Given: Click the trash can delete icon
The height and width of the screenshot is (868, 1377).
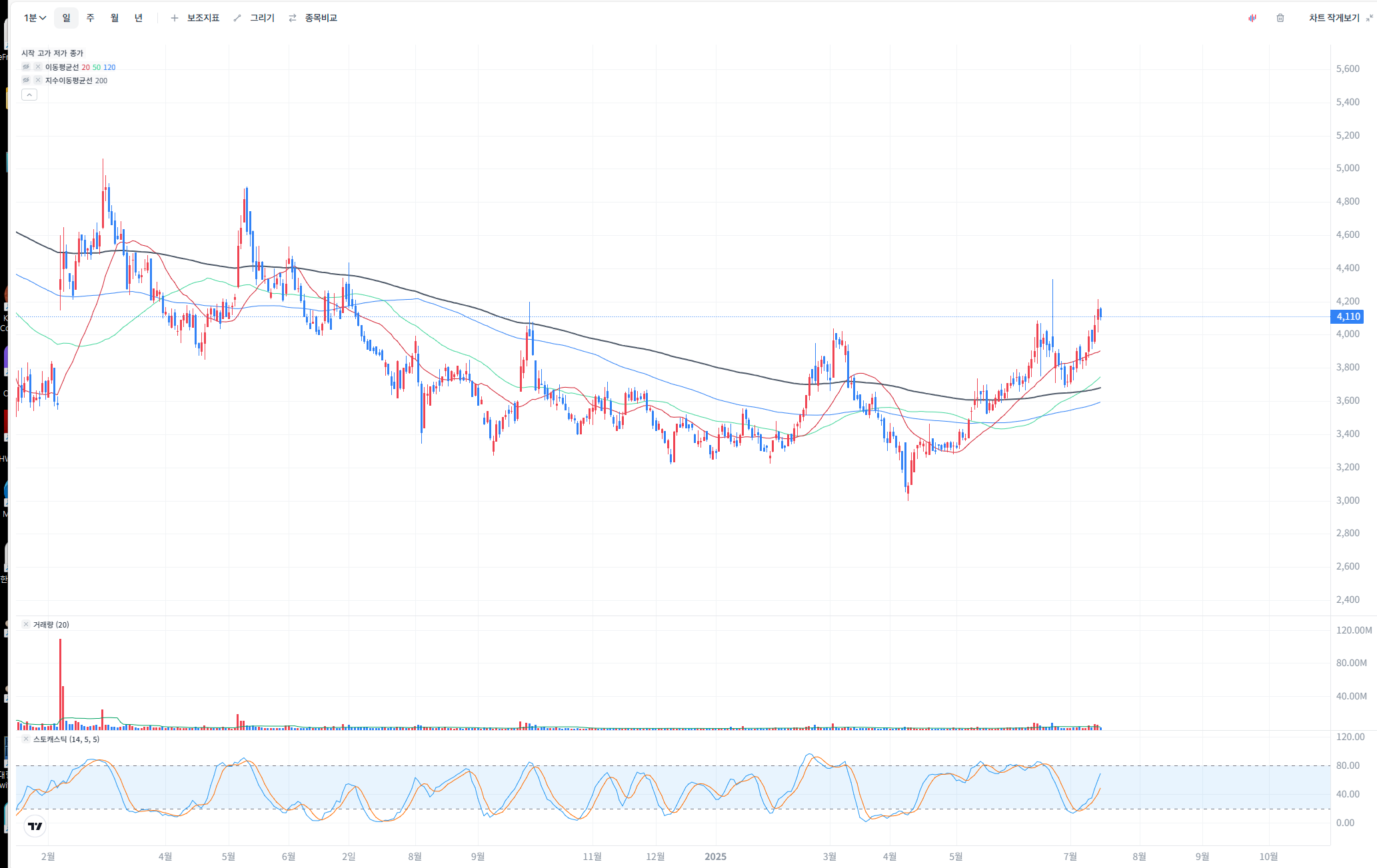Looking at the screenshot, I should (1280, 18).
